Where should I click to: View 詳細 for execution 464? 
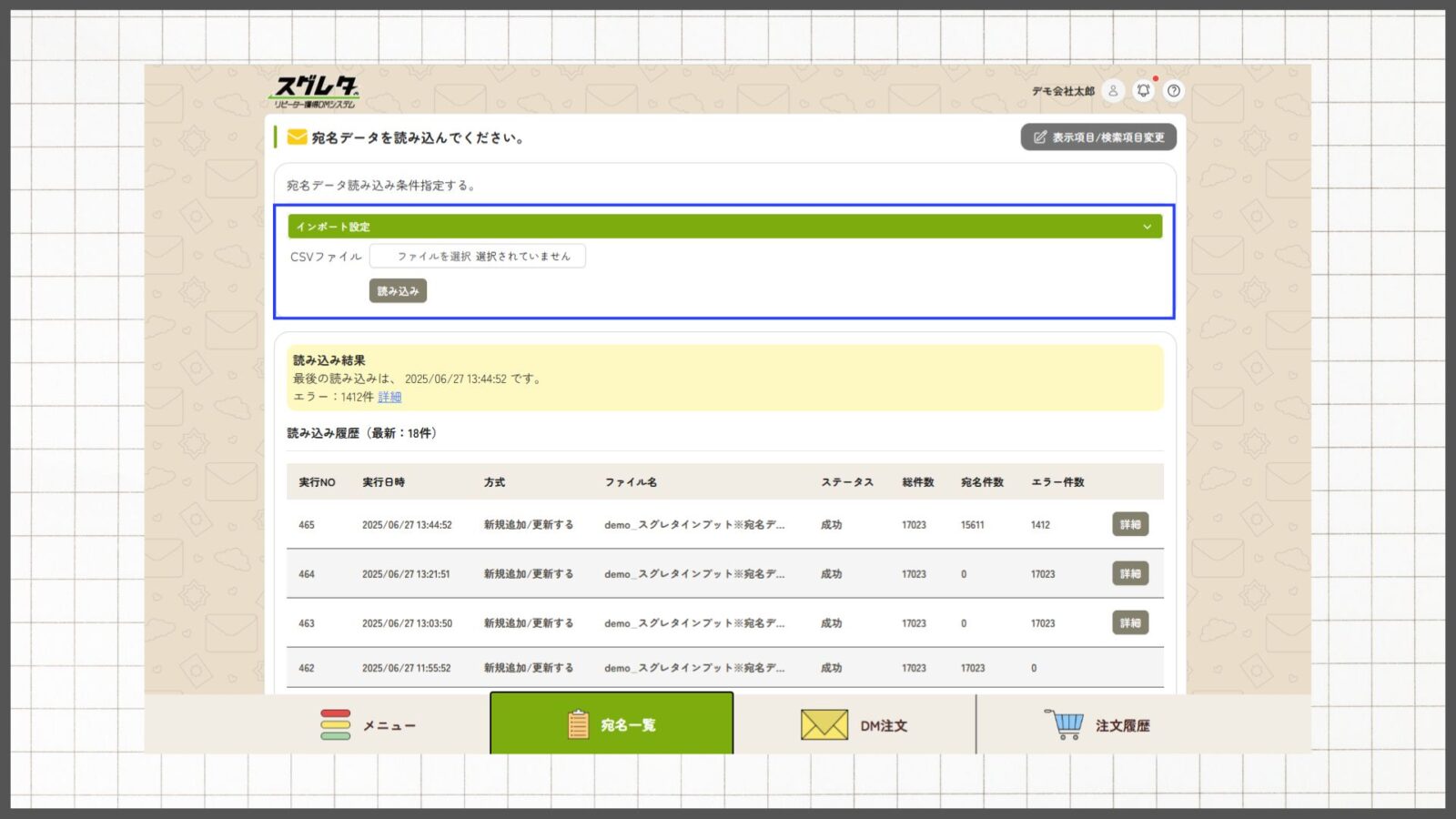point(1130,574)
